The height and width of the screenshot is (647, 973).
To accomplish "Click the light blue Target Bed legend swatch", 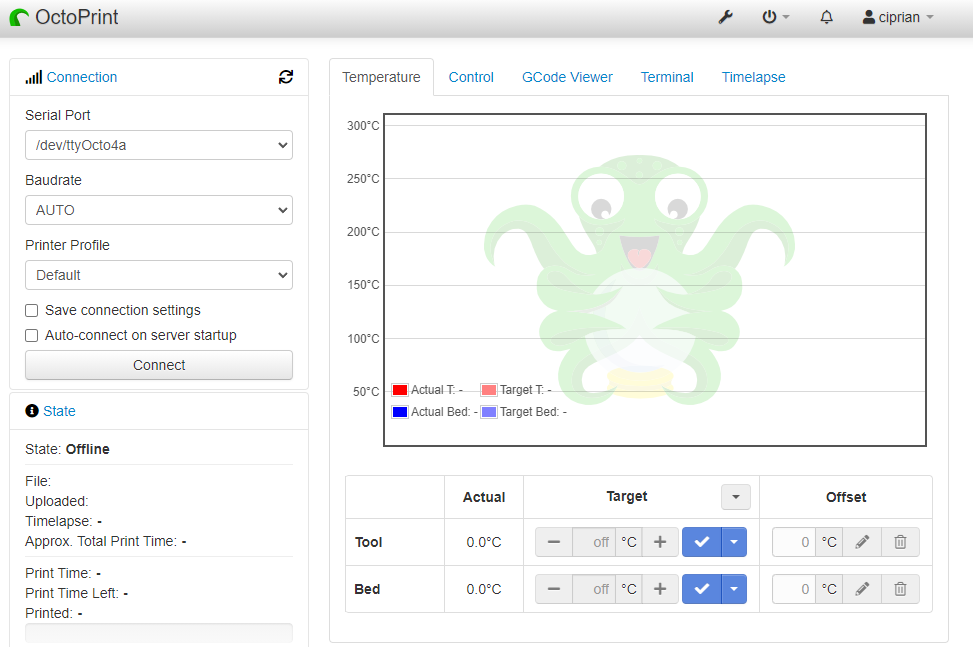I will click(x=489, y=412).
